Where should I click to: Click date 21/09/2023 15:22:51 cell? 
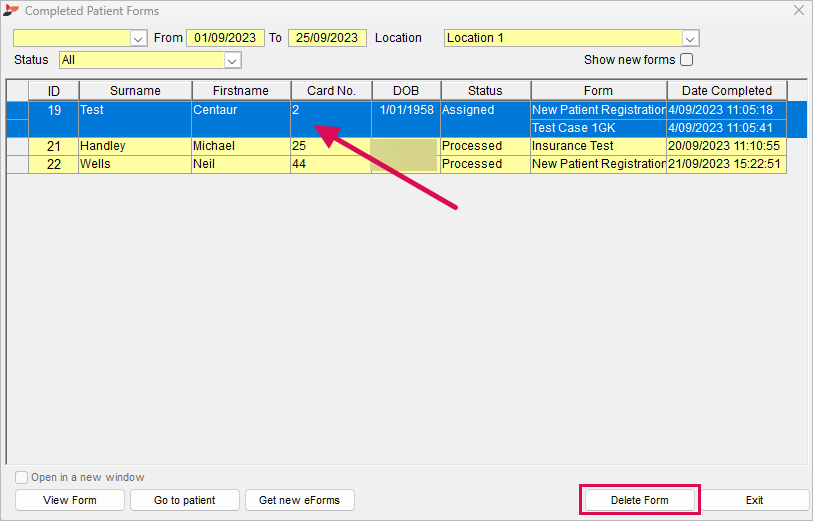point(726,164)
